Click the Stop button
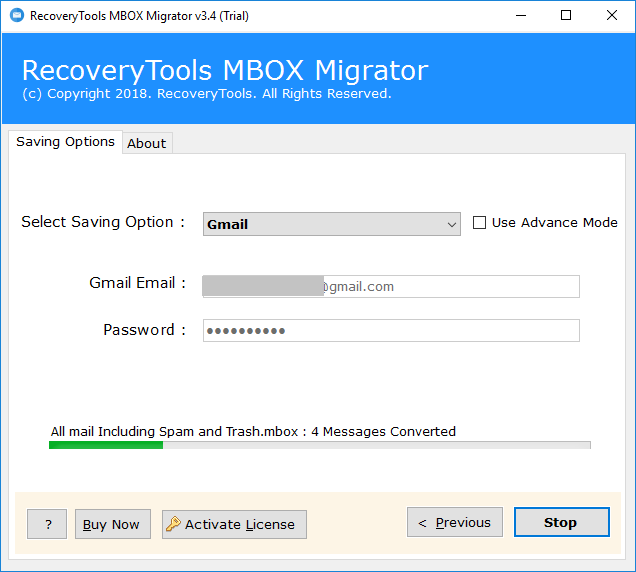636x572 pixels. [x=561, y=522]
